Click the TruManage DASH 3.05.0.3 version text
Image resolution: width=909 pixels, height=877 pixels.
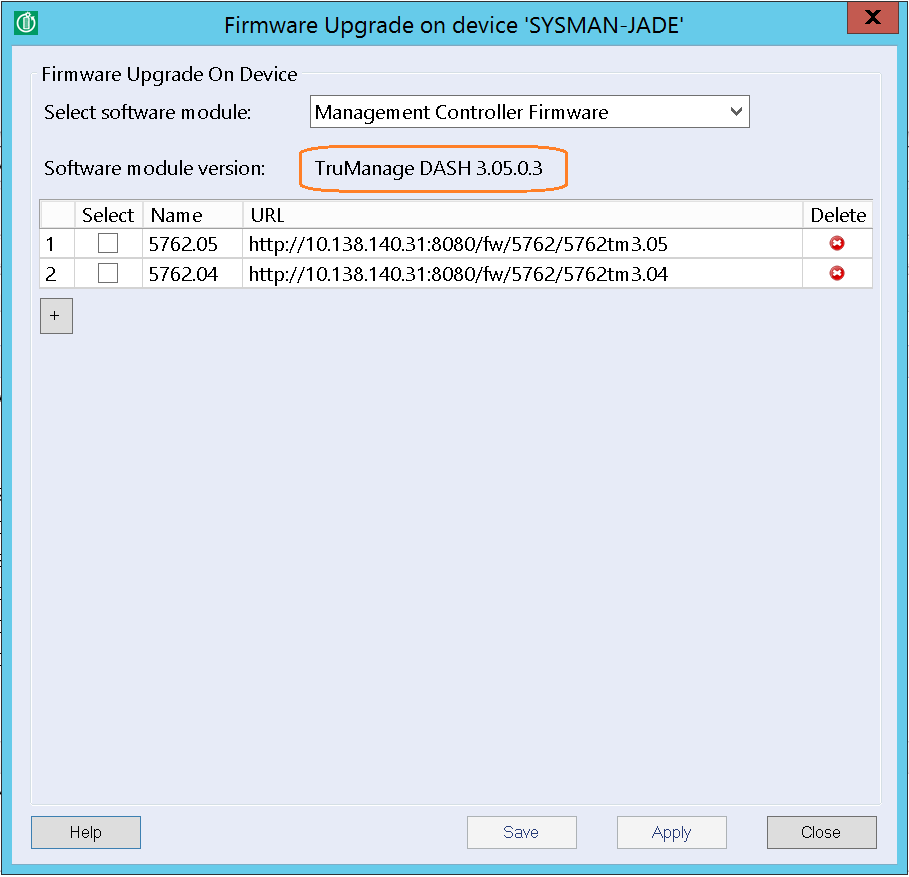click(x=428, y=168)
